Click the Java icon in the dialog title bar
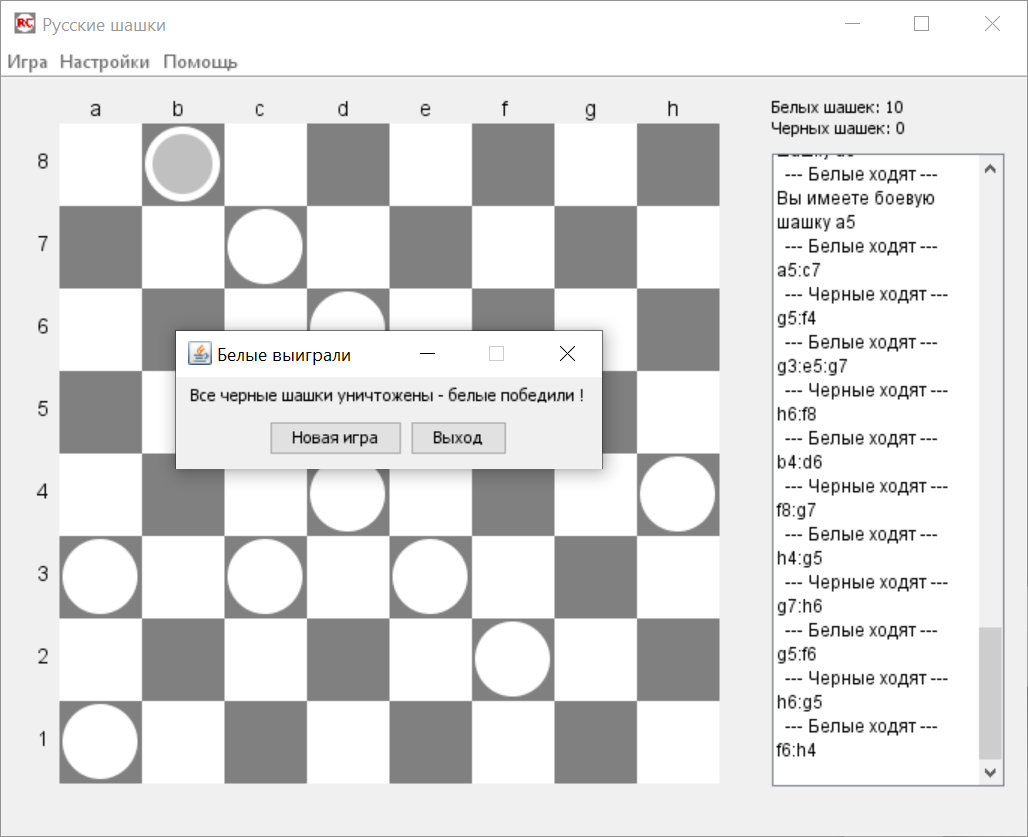Image resolution: width=1028 pixels, height=837 pixels. pos(200,354)
